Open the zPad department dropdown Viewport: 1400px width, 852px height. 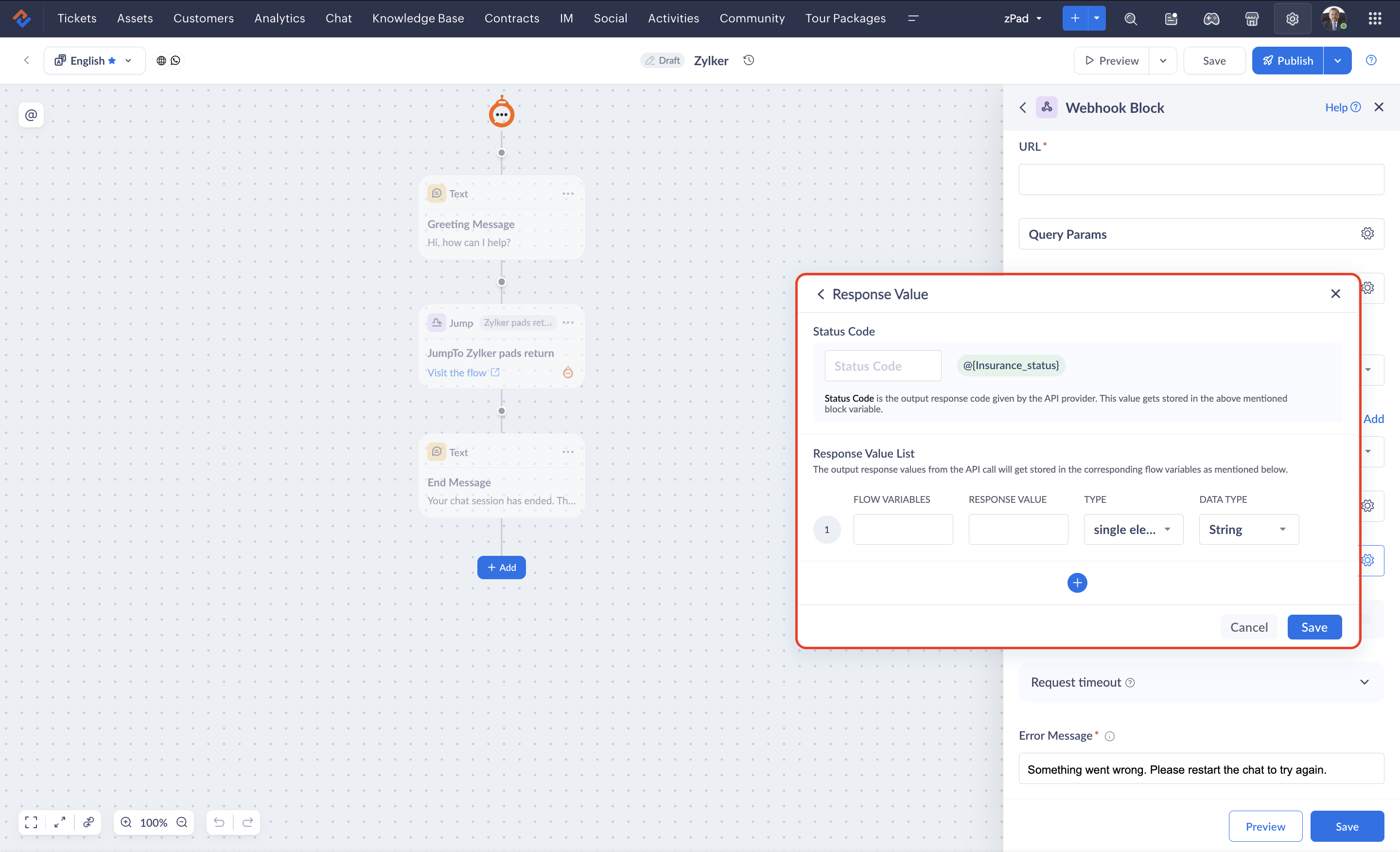(x=1023, y=18)
